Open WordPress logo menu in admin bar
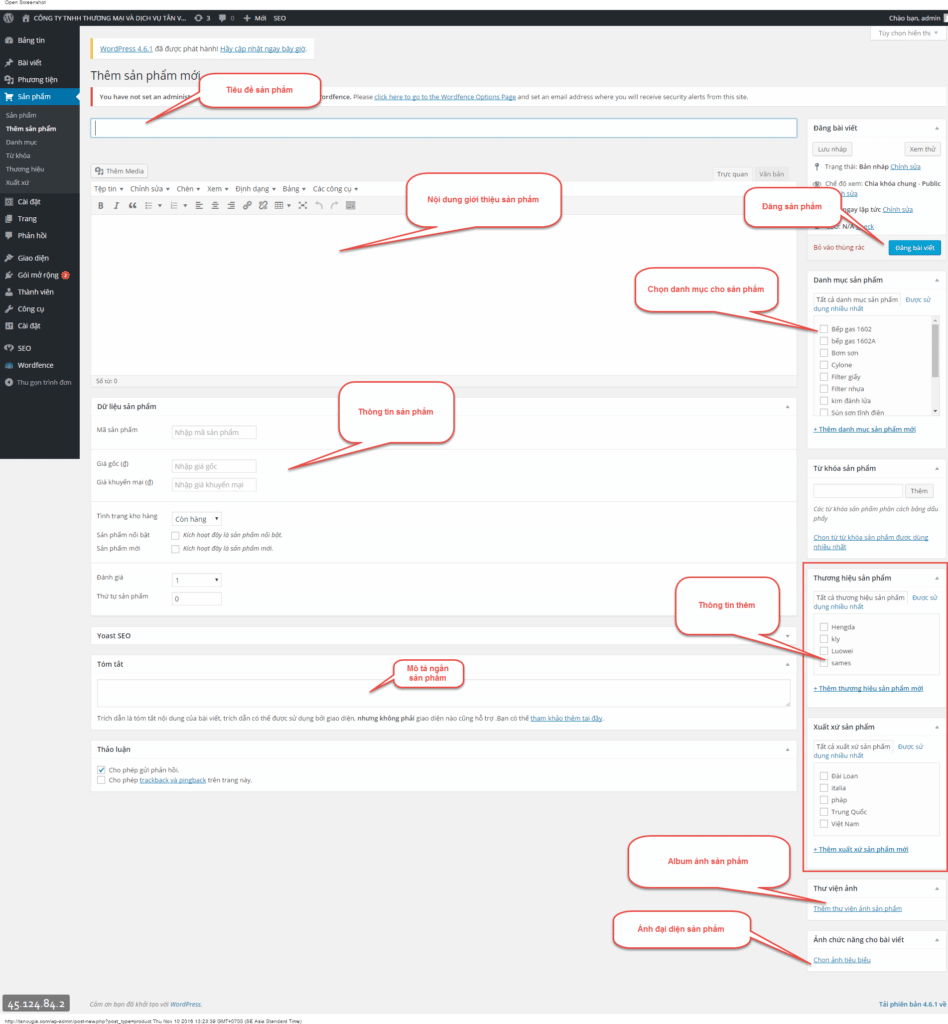 [x=8, y=18]
